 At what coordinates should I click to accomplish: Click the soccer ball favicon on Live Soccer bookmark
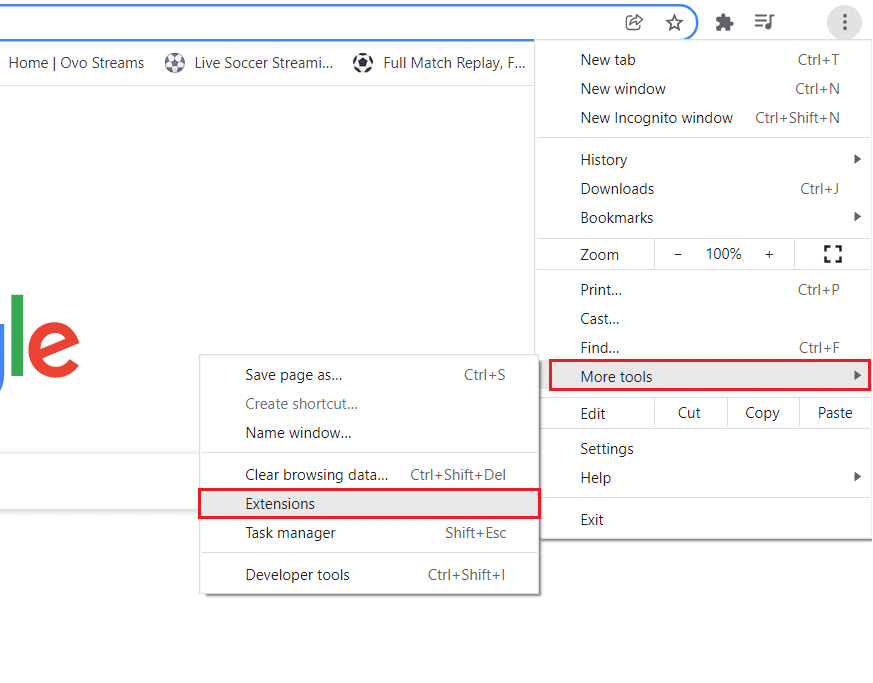pyautogui.click(x=174, y=62)
